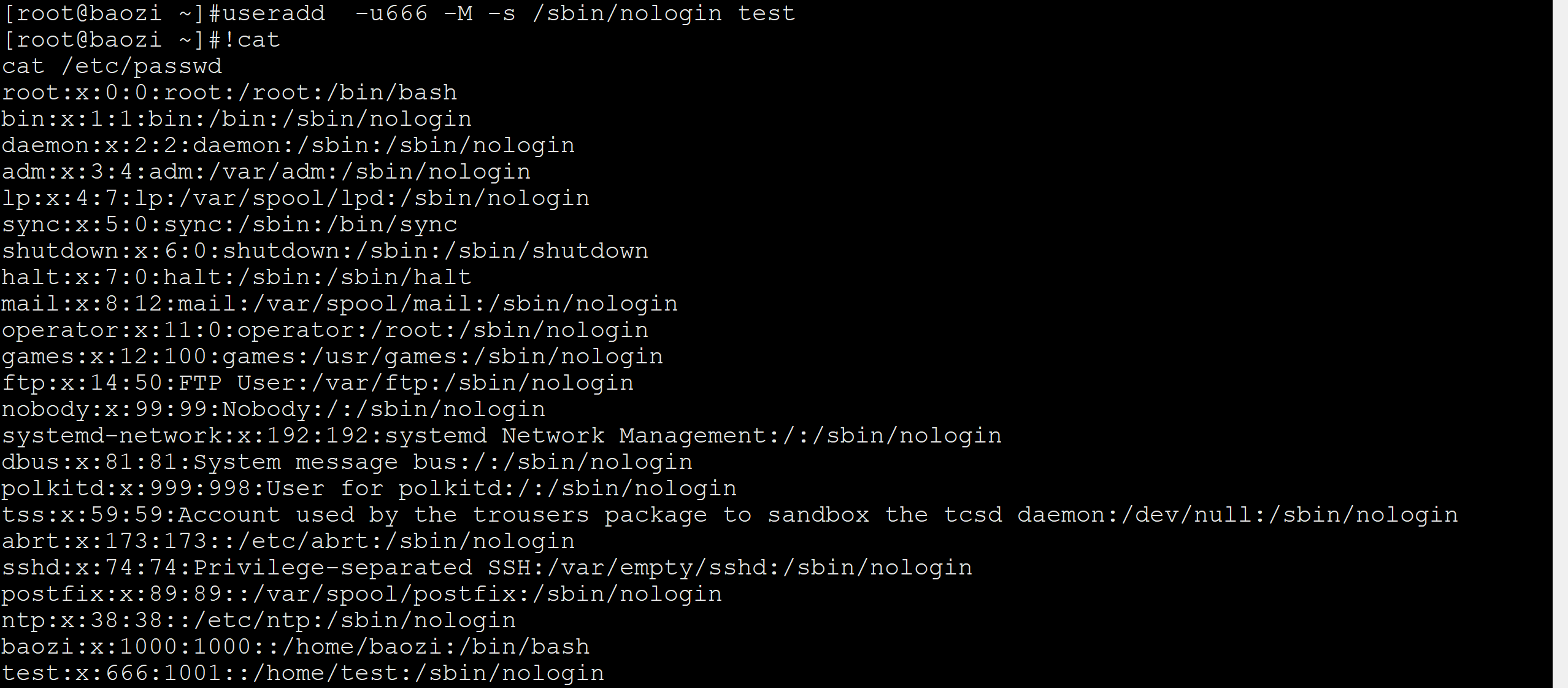Click the 'FTP User' entry line
Image resolution: width=1568 pixels, height=688 pixels.
(317, 383)
